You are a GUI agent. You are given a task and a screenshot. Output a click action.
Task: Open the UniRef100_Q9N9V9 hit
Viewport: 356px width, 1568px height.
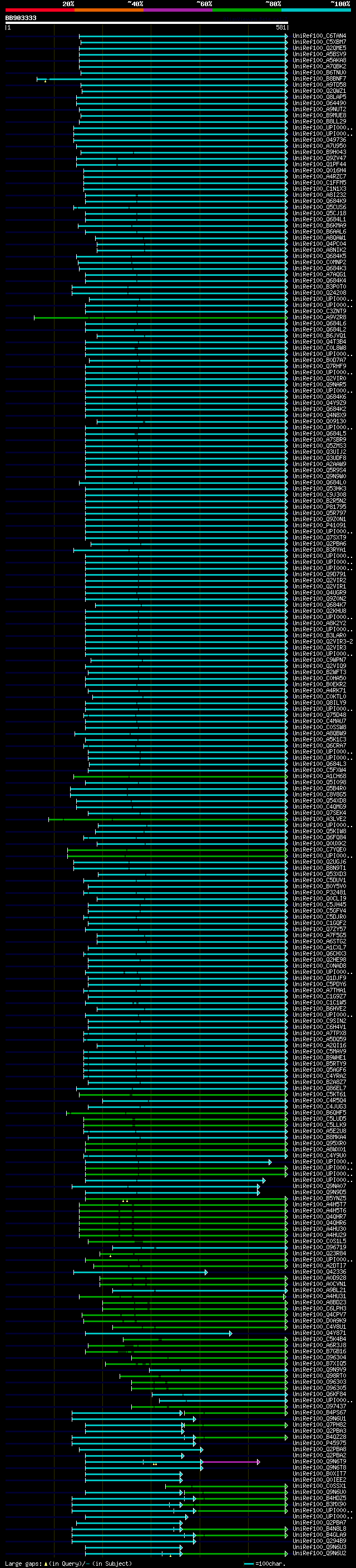click(319, 1369)
